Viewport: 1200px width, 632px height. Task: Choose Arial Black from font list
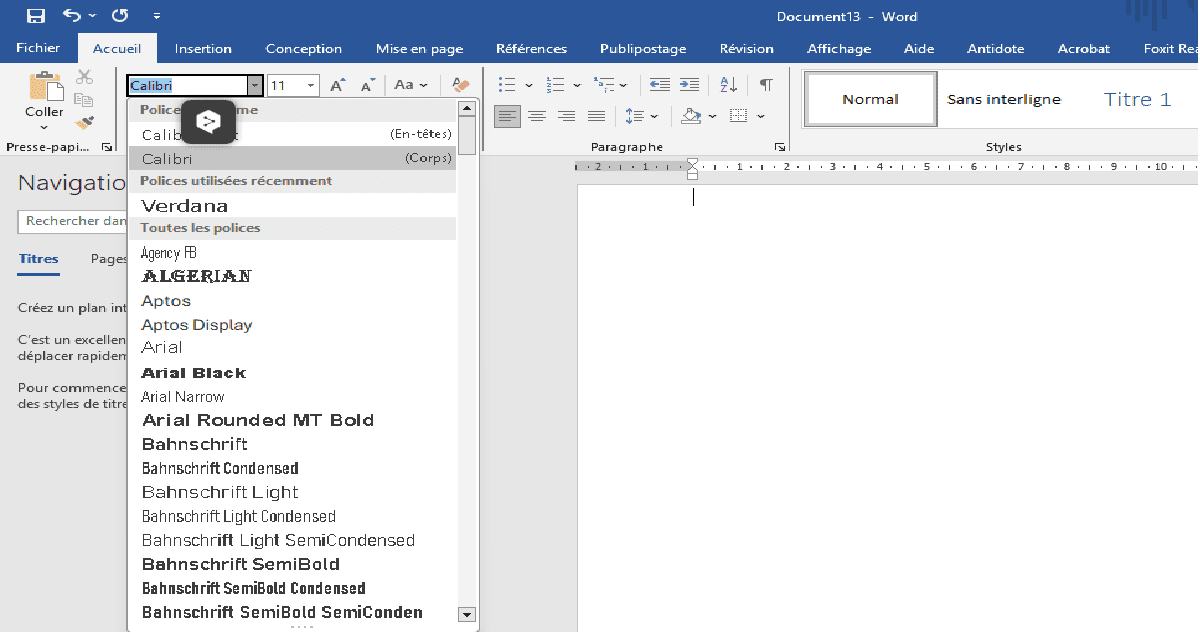[194, 373]
